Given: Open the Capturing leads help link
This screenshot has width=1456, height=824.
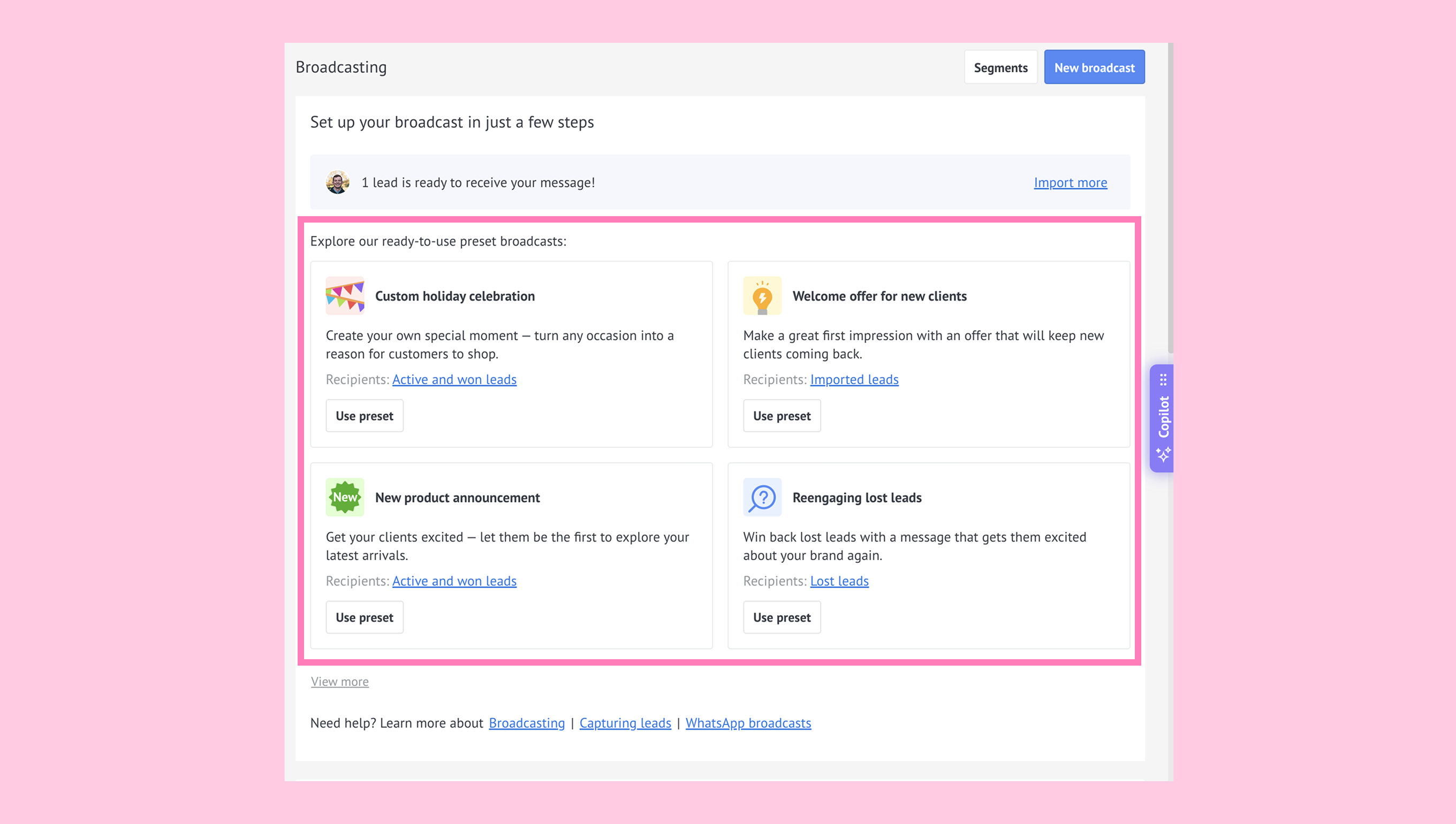Looking at the screenshot, I should coord(625,723).
